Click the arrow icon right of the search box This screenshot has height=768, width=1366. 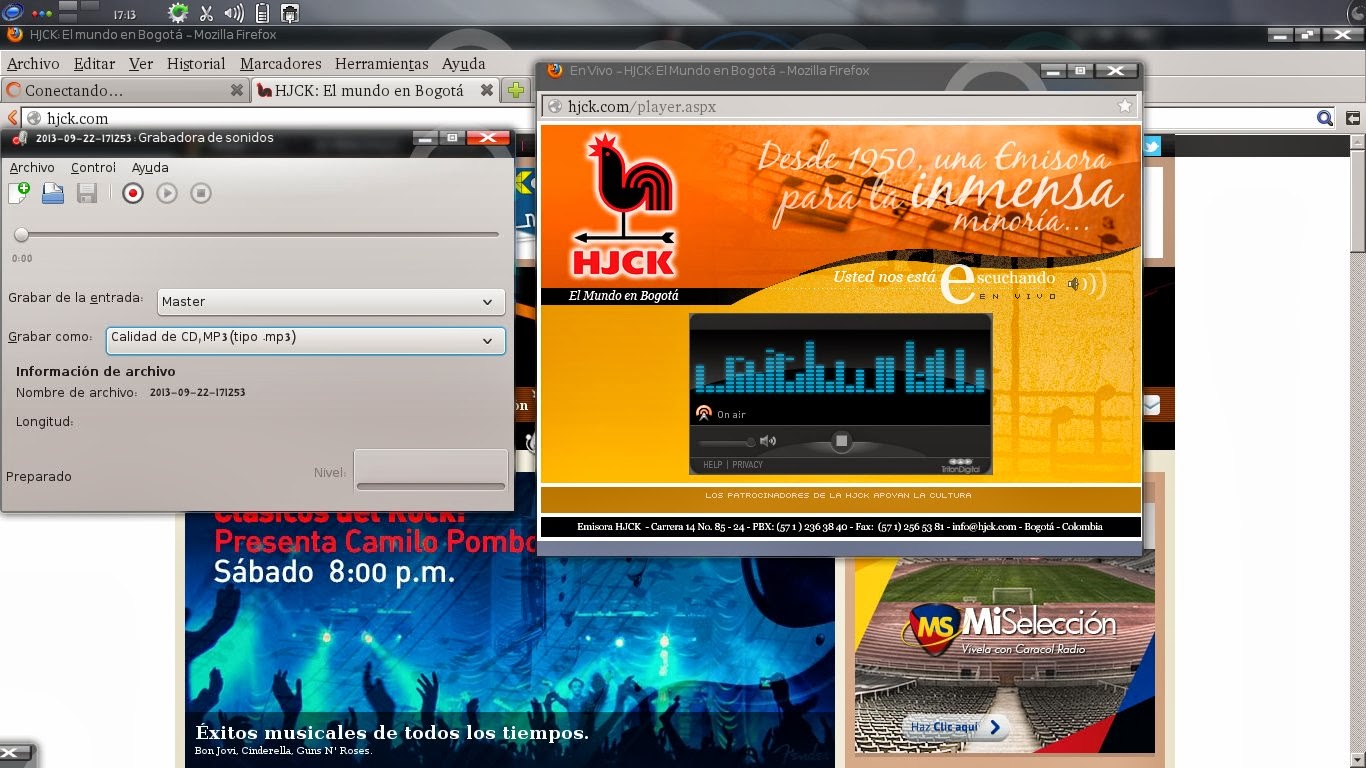pyautogui.click(x=1353, y=118)
